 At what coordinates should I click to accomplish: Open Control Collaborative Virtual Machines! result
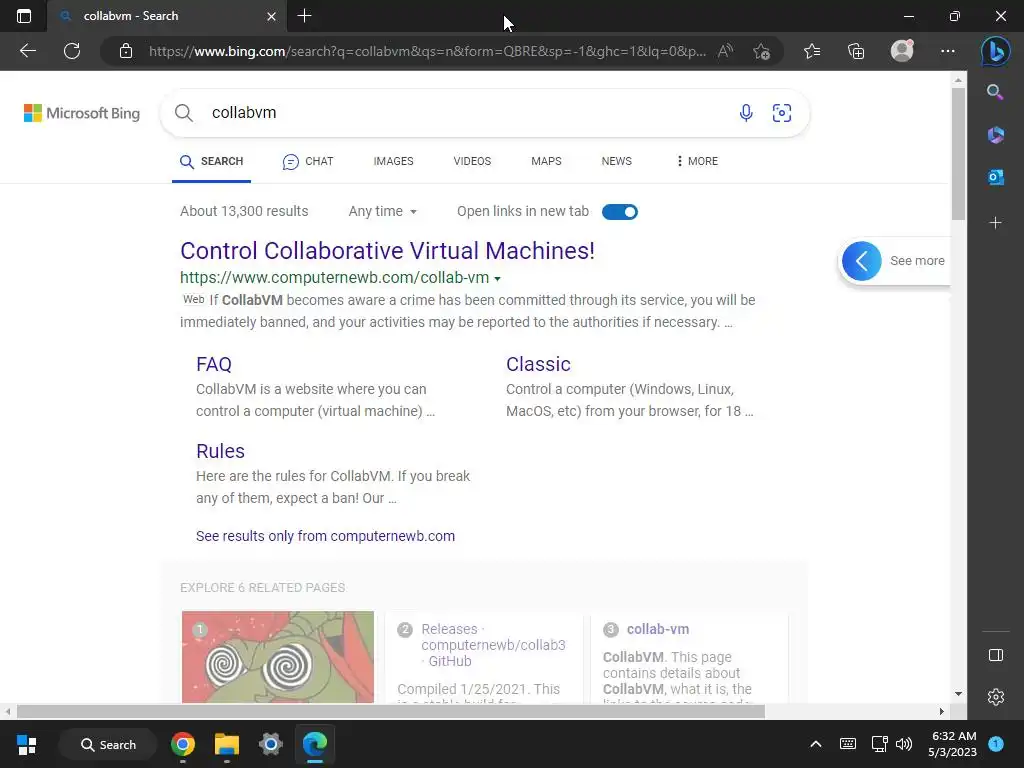(387, 251)
